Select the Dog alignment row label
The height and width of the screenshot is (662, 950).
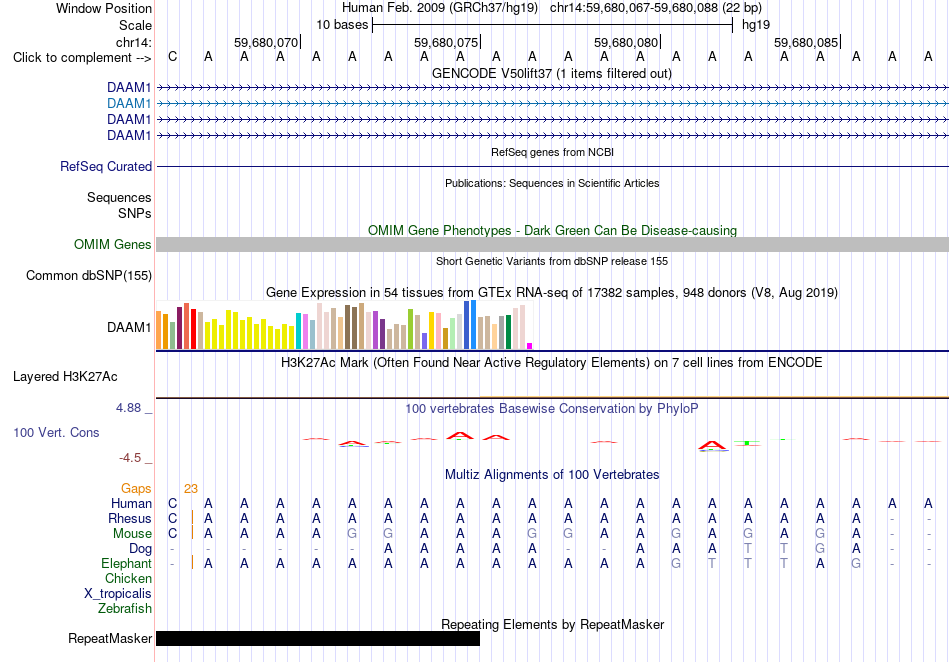tap(141, 549)
